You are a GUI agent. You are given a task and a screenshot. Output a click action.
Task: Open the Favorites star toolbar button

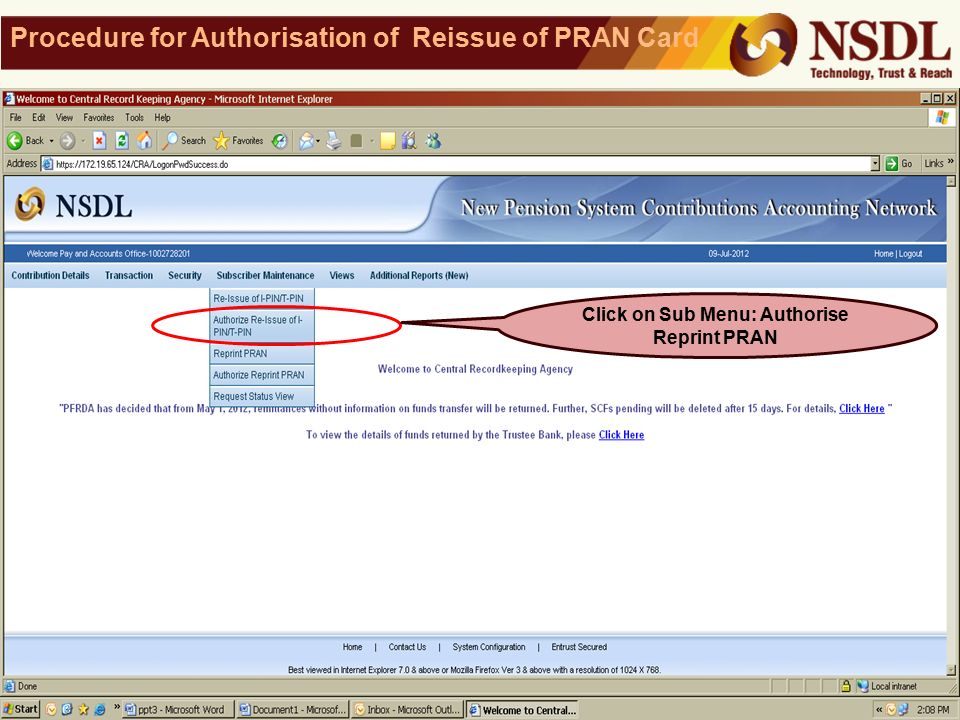(238, 141)
